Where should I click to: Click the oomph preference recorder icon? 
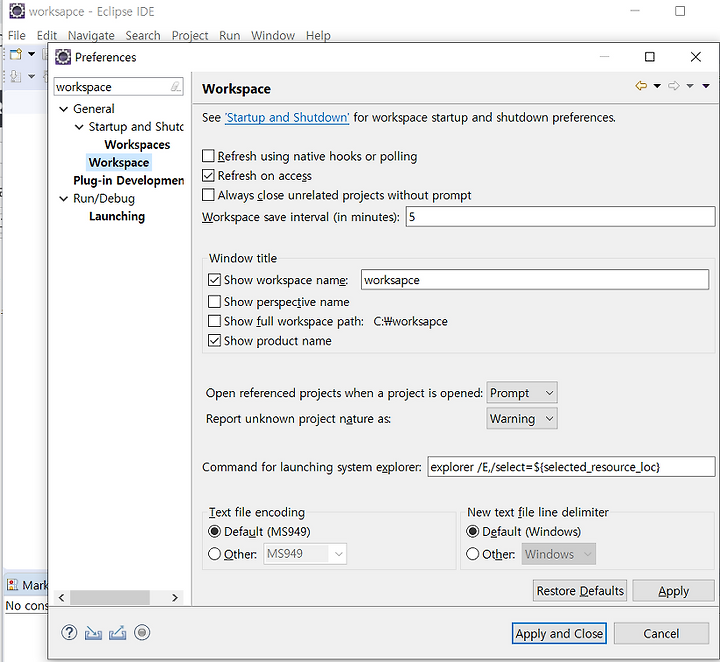click(142, 633)
